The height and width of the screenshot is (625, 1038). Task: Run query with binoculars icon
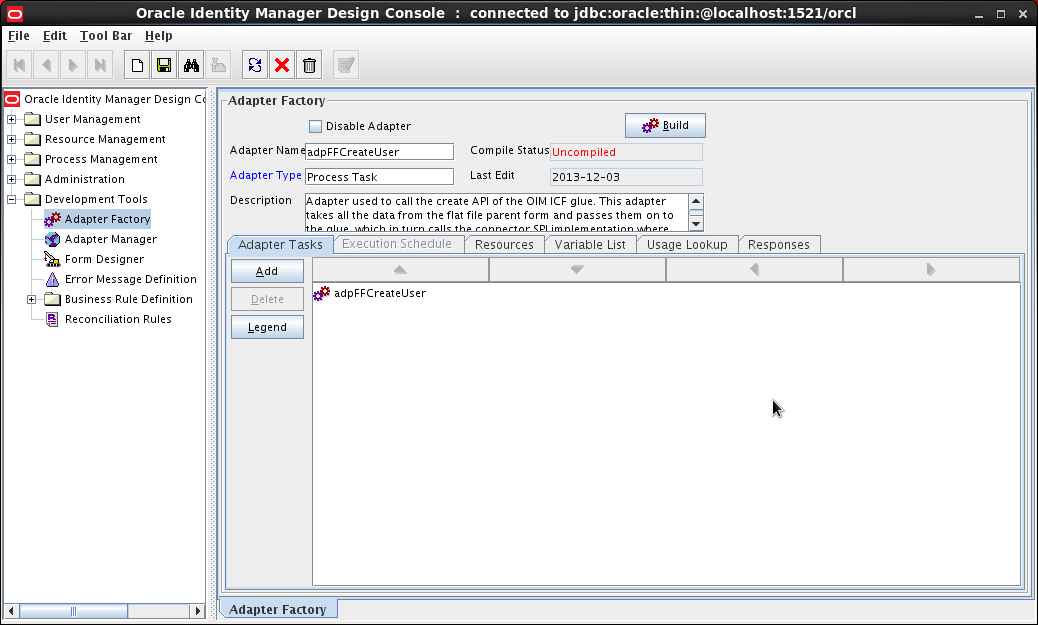[x=191, y=65]
